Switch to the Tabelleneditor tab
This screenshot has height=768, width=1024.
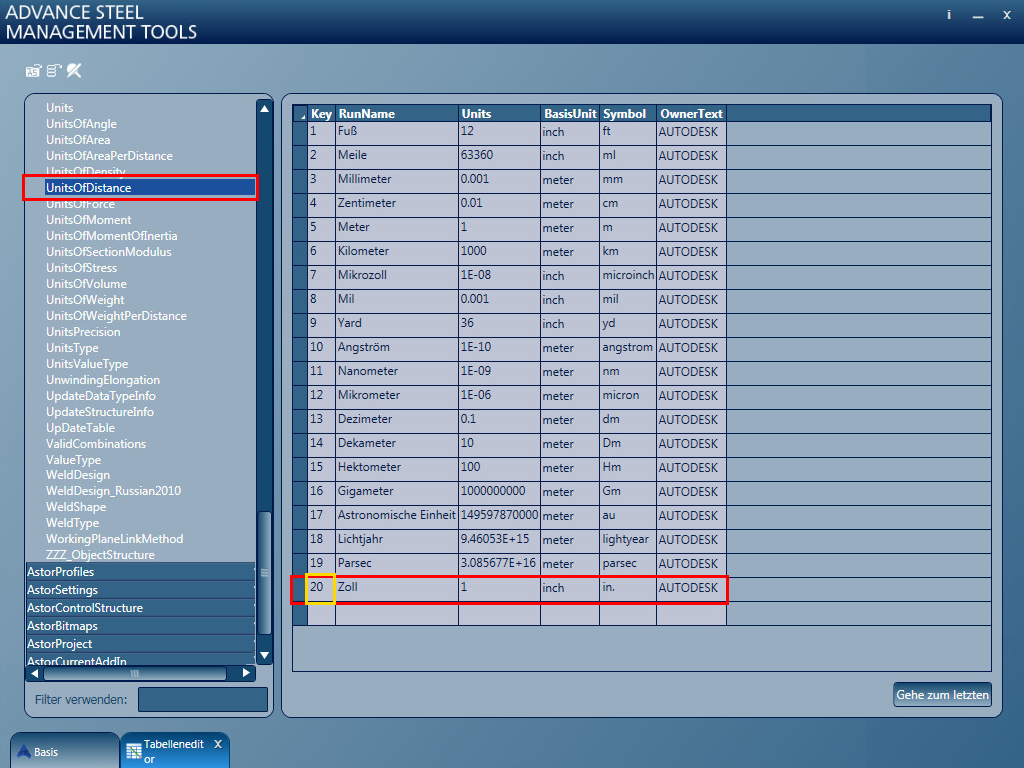click(174, 751)
